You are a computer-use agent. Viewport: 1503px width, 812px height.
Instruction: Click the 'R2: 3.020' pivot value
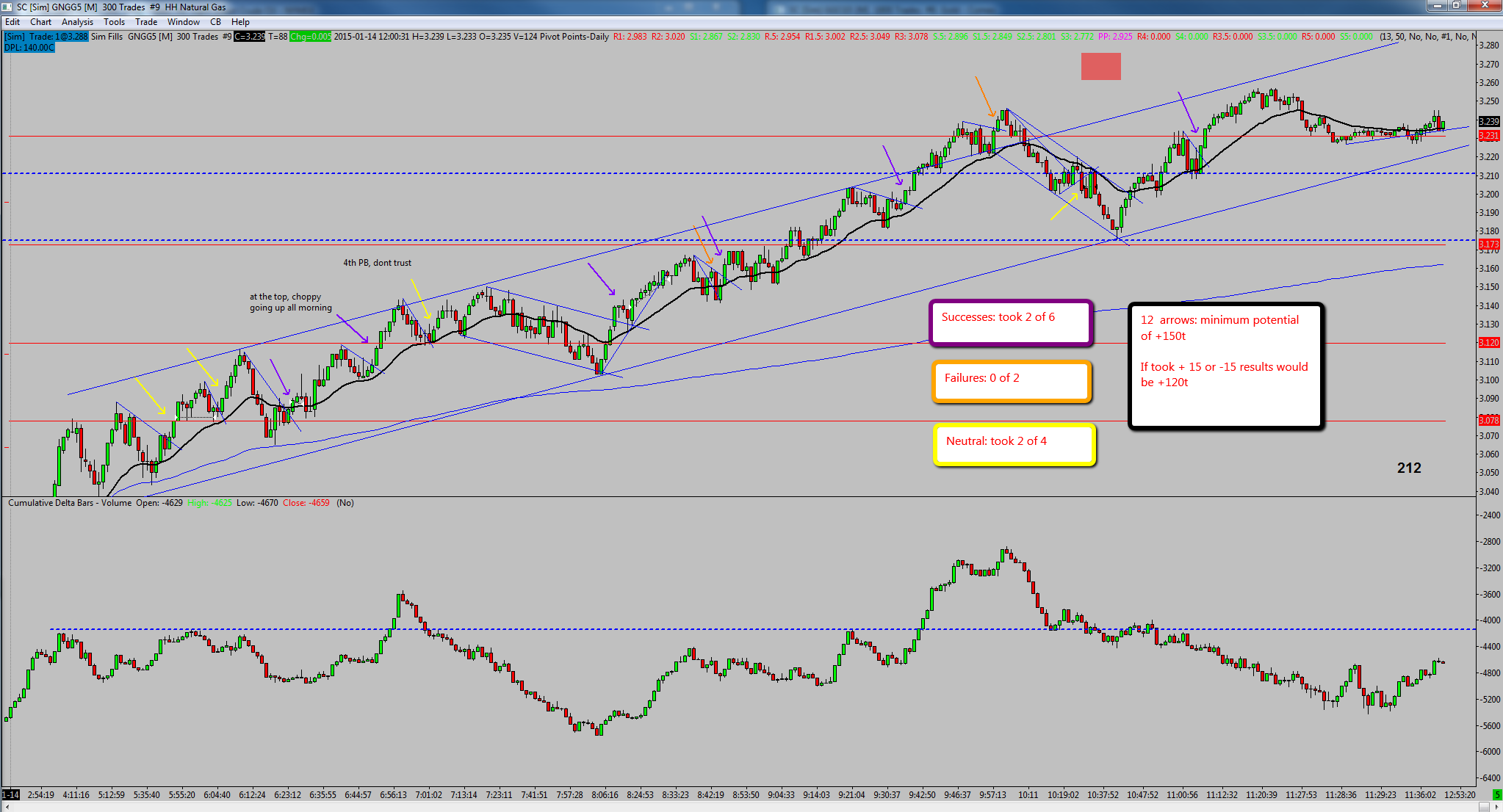point(668,37)
